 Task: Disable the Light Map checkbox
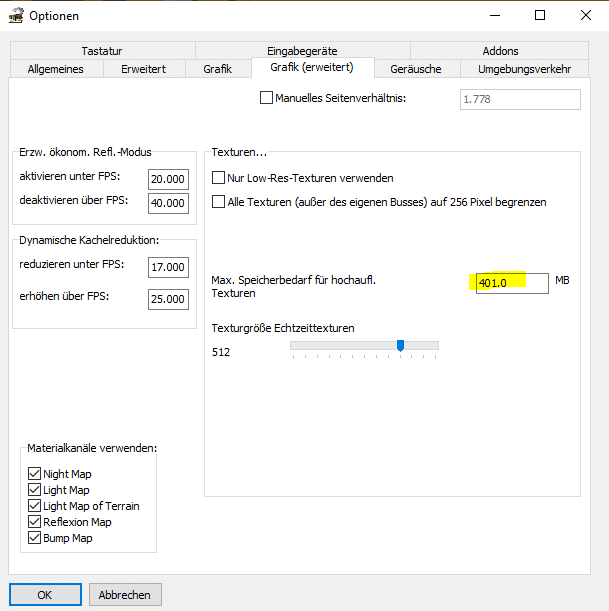(35, 490)
